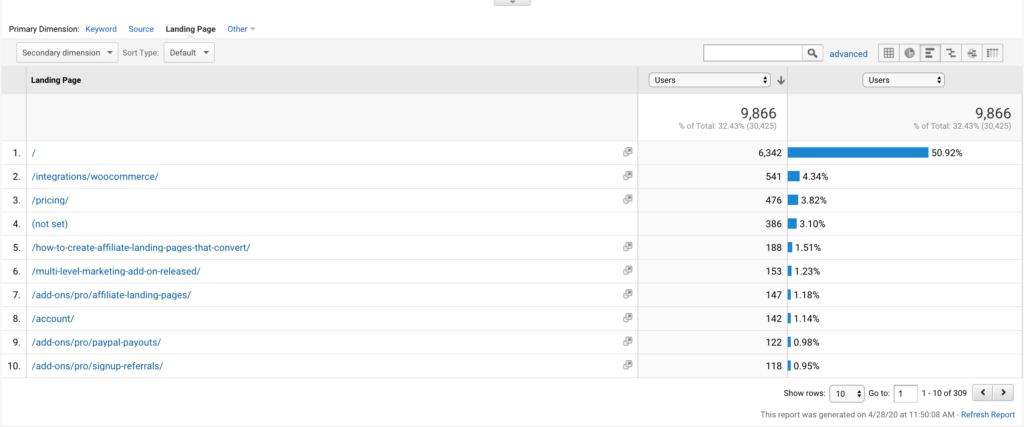The width and height of the screenshot is (1024, 427).
Task: Expand the Other primary dimension menu
Action: point(241,29)
